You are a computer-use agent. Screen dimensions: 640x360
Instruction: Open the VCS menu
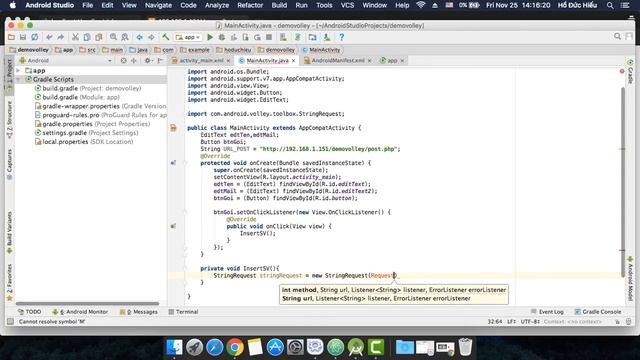point(347,5)
